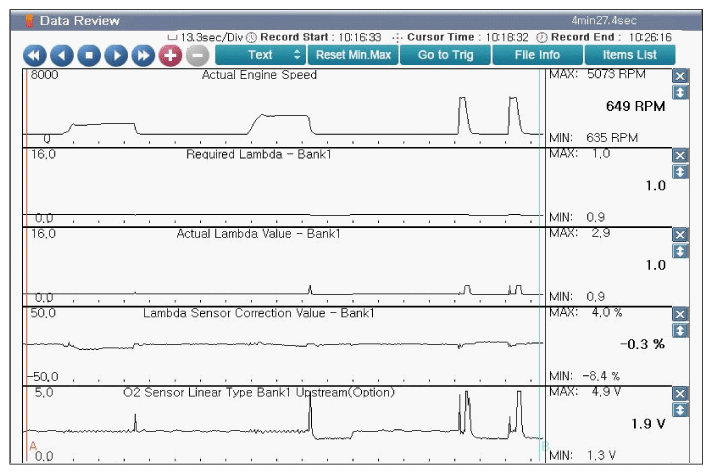Jump to trigger with Go to Trig

click(x=445, y=55)
